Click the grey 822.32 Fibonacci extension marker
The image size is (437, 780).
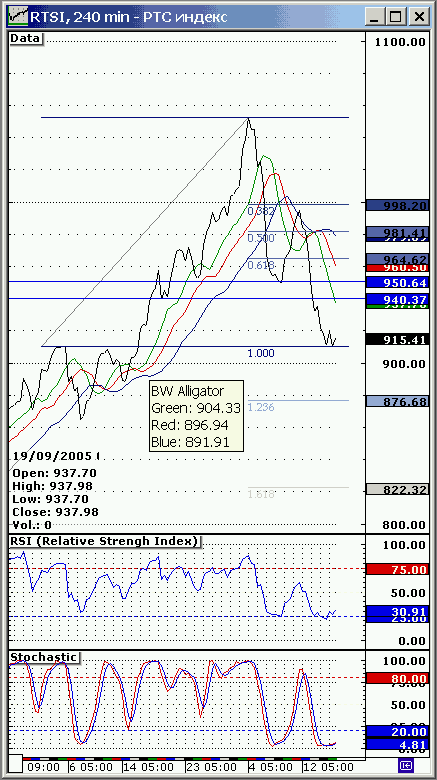tap(397, 489)
